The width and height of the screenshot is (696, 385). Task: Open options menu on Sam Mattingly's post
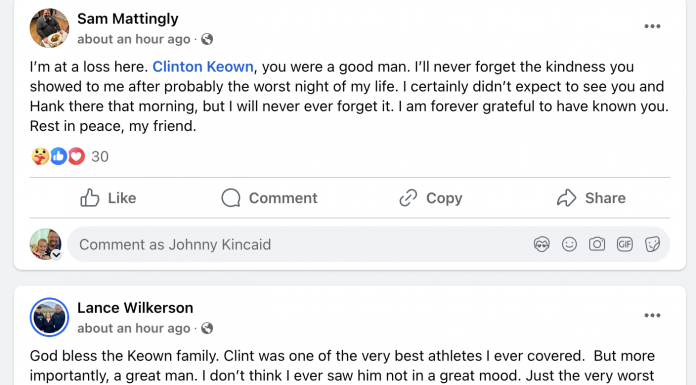[x=652, y=26]
